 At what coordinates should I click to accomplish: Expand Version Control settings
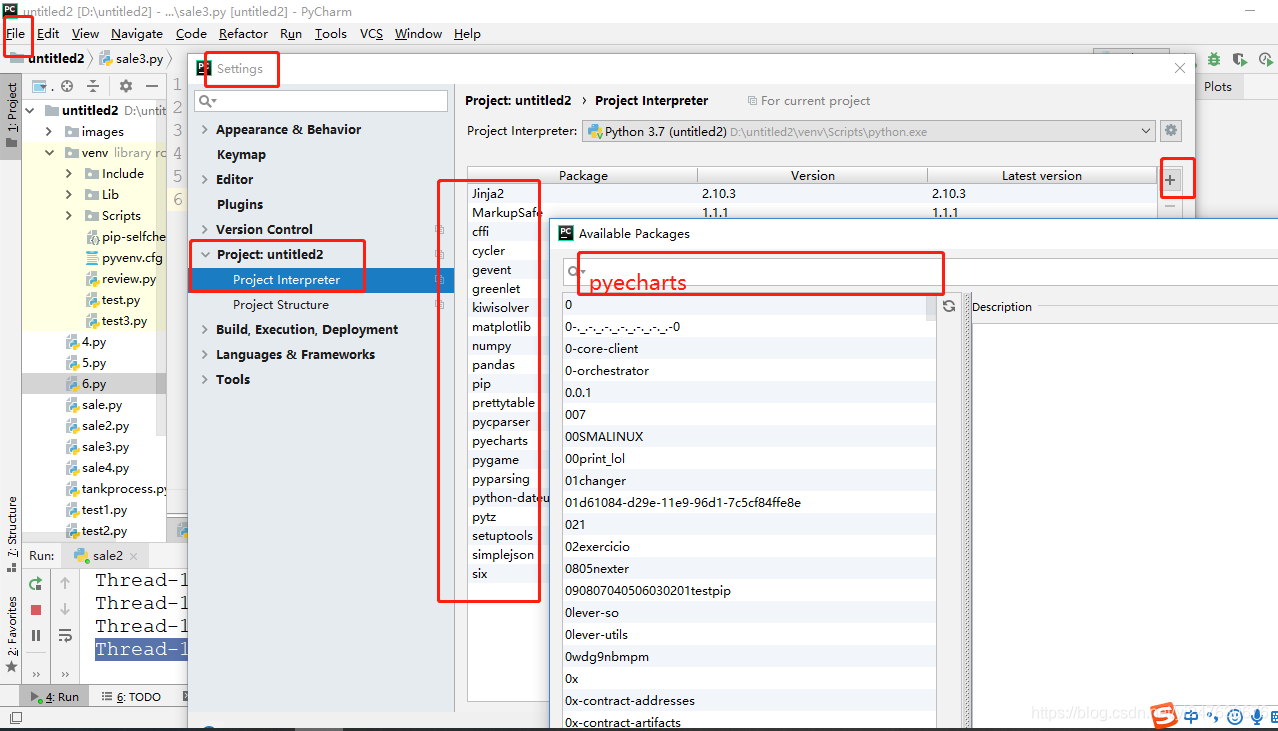click(x=205, y=230)
